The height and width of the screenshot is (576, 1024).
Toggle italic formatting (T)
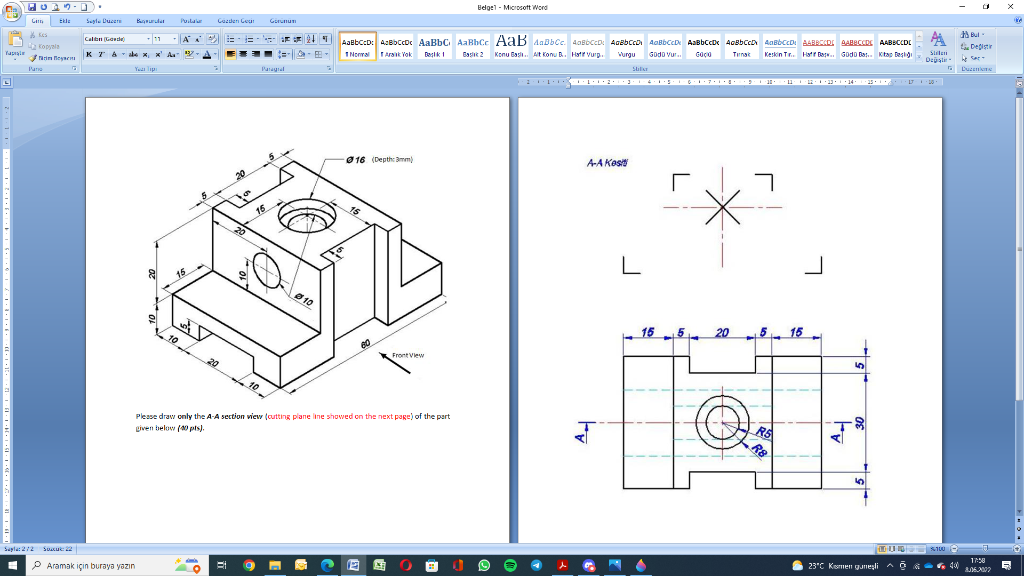click(x=101, y=55)
